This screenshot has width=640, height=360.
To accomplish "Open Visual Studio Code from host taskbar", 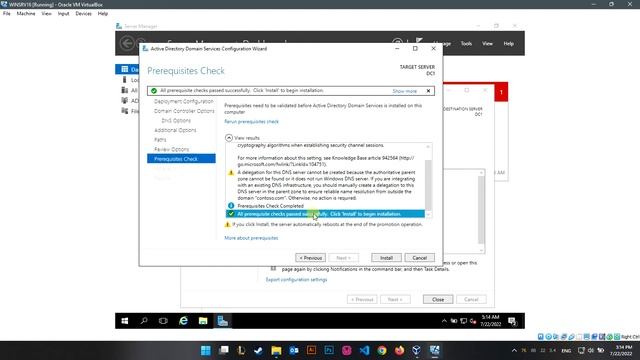I will 364,351.
